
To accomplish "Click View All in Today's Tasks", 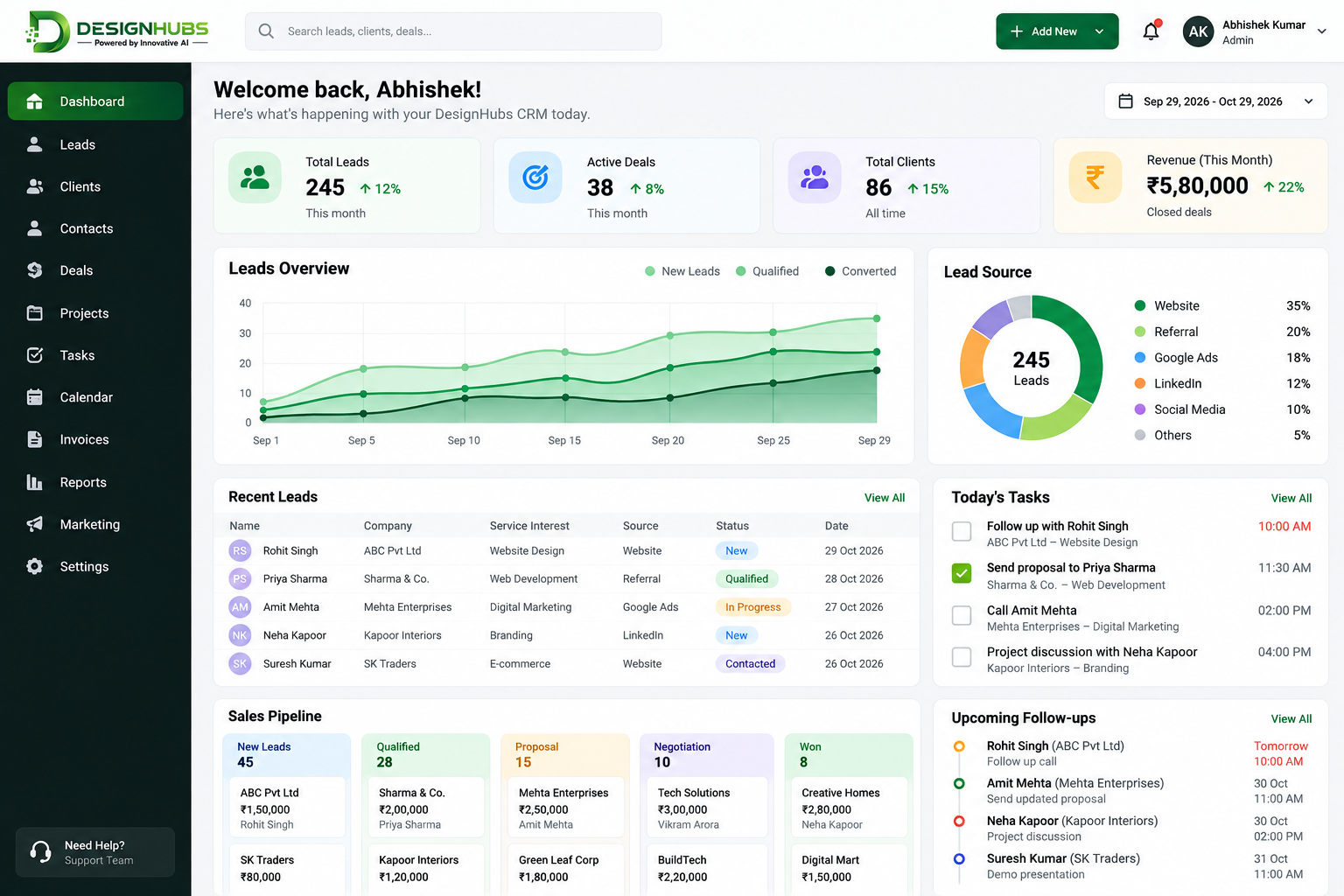I will click(1291, 498).
